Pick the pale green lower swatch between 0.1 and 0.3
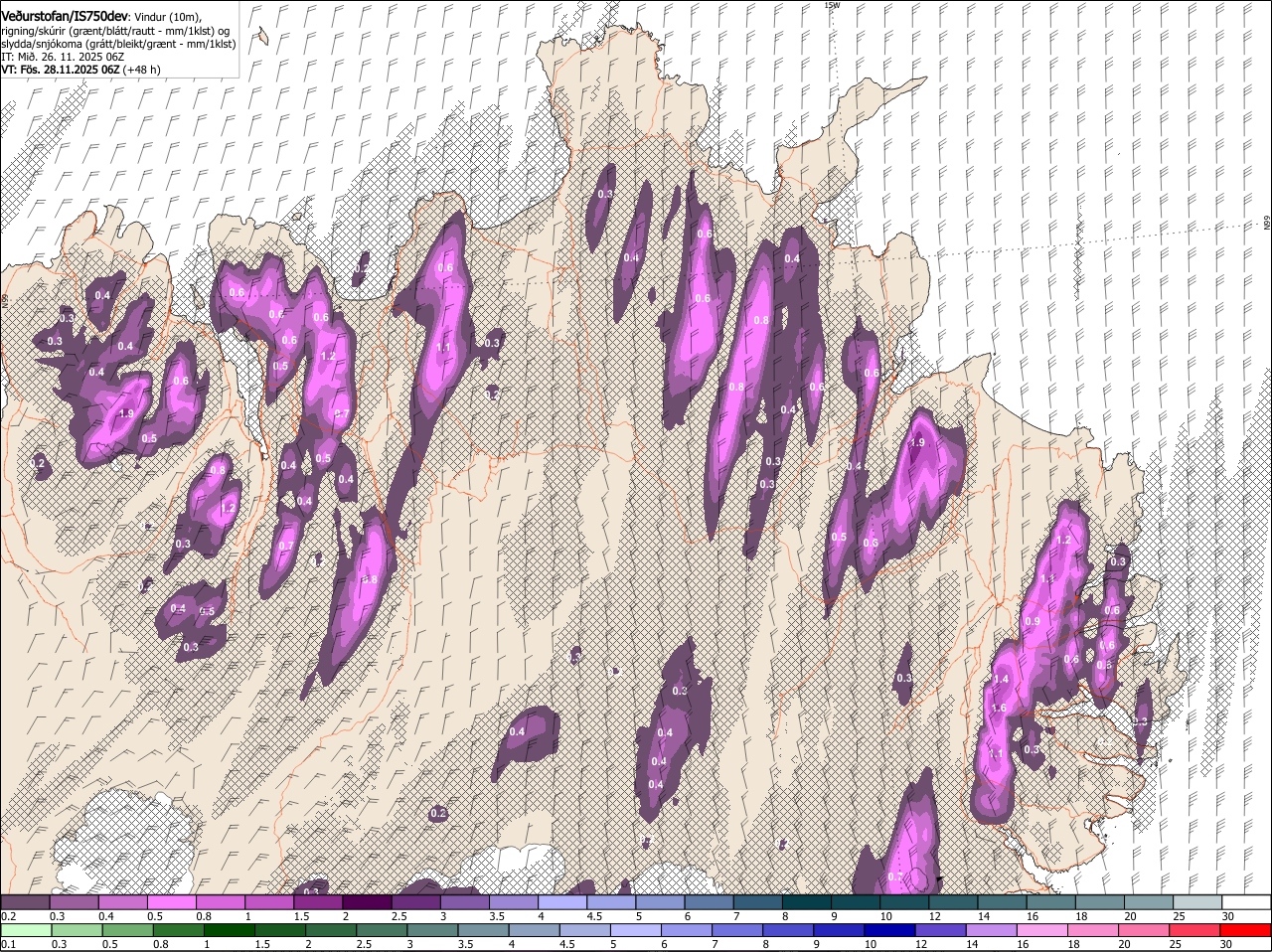 pos(25,930)
